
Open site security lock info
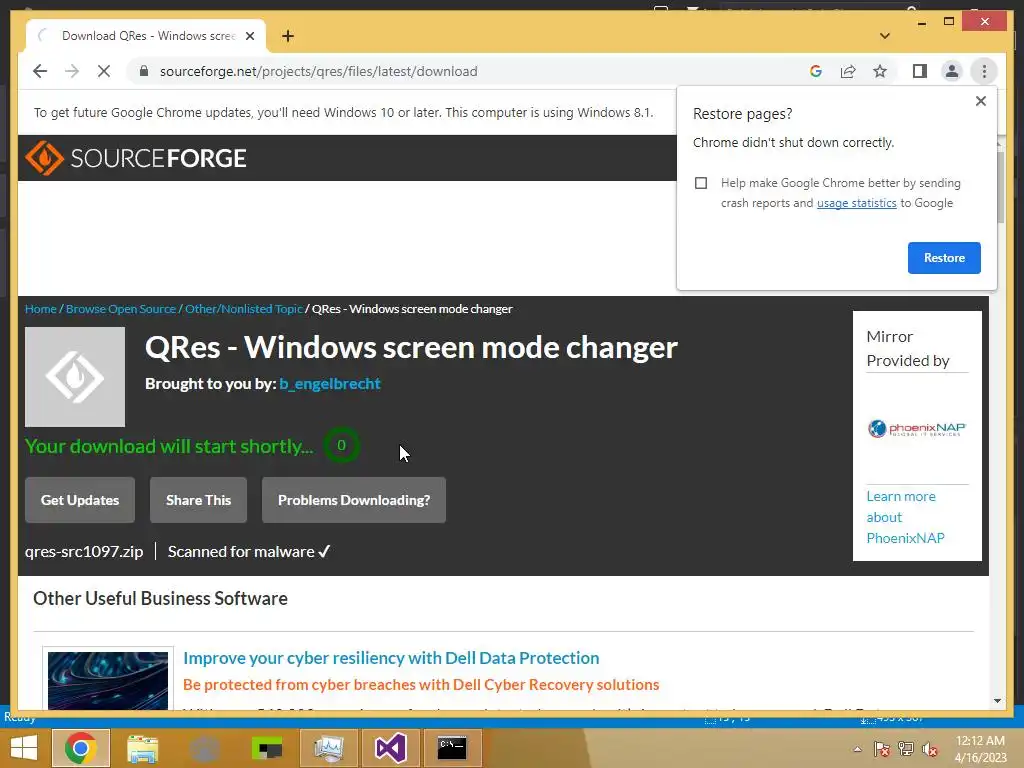144,71
